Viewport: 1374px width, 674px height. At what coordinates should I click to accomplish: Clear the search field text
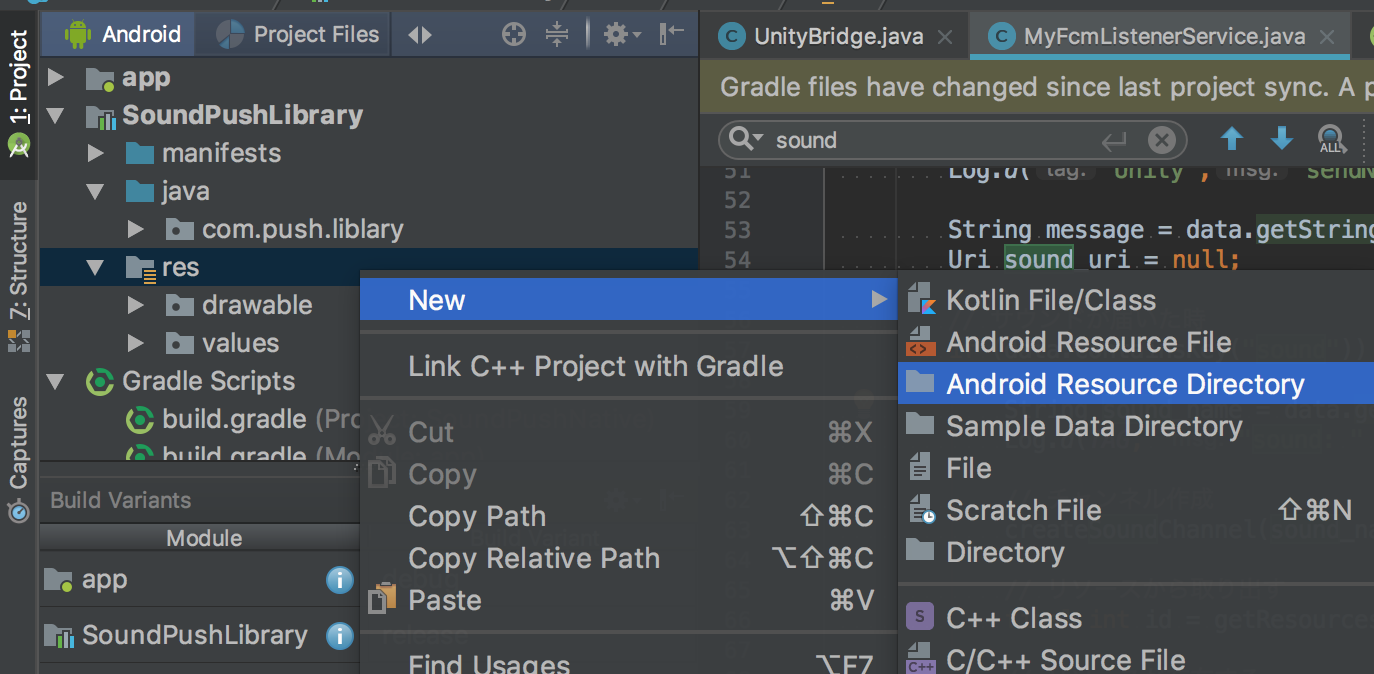[x=1161, y=141]
